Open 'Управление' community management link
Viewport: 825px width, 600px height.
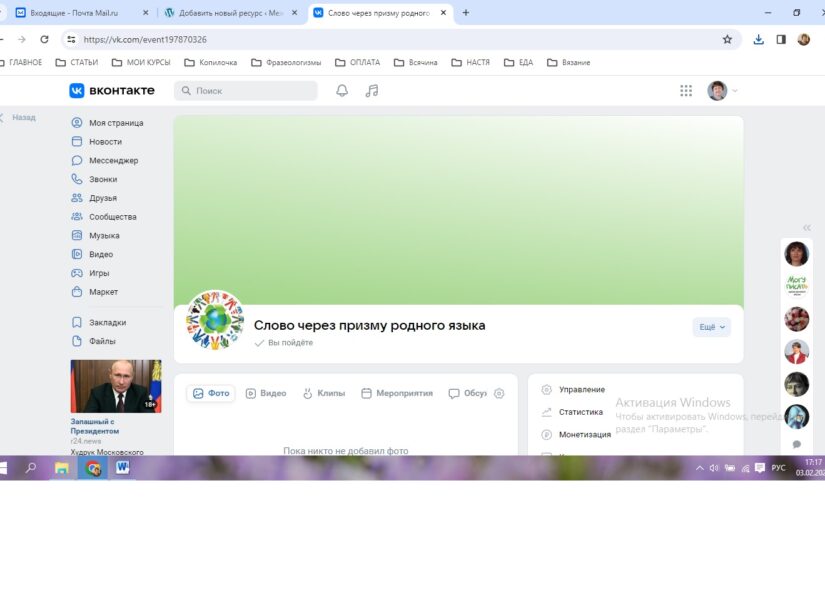tap(581, 390)
